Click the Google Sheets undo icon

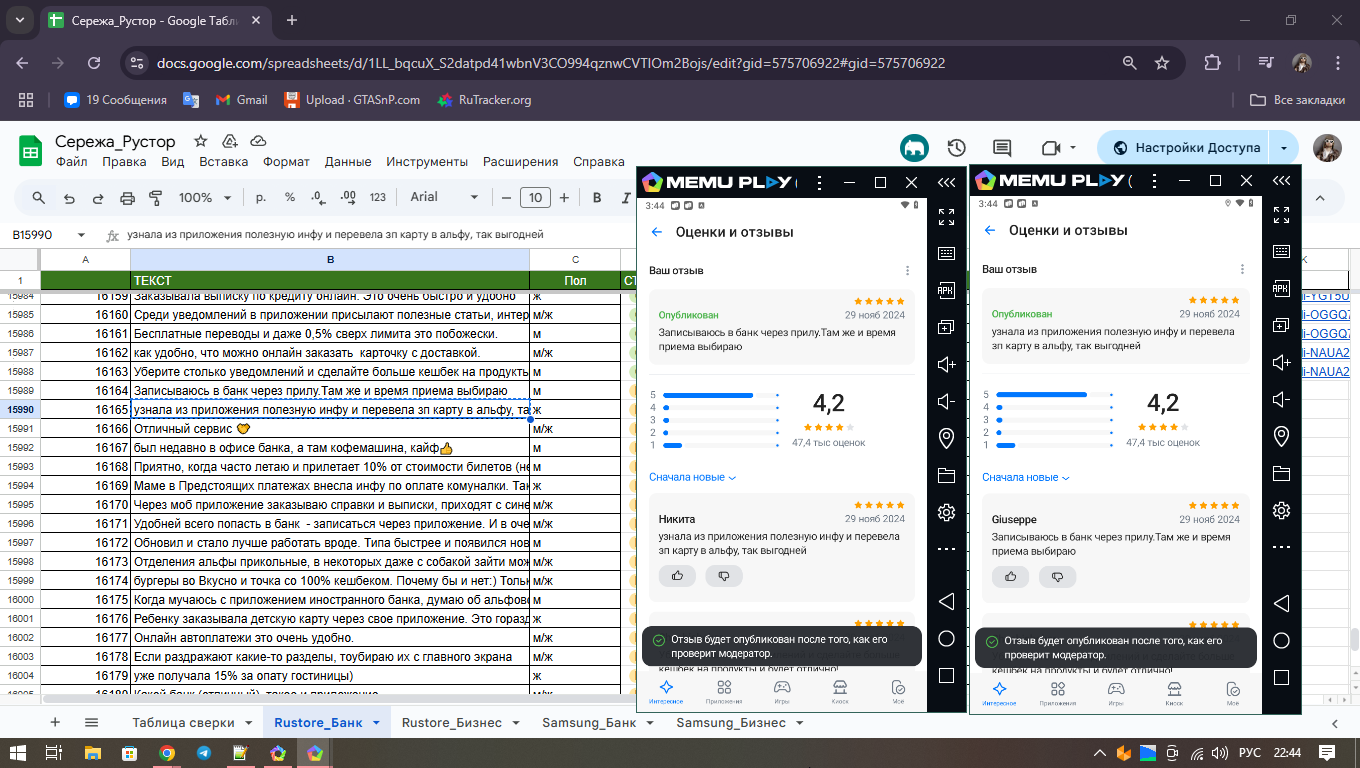pyautogui.click(x=69, y=198)
